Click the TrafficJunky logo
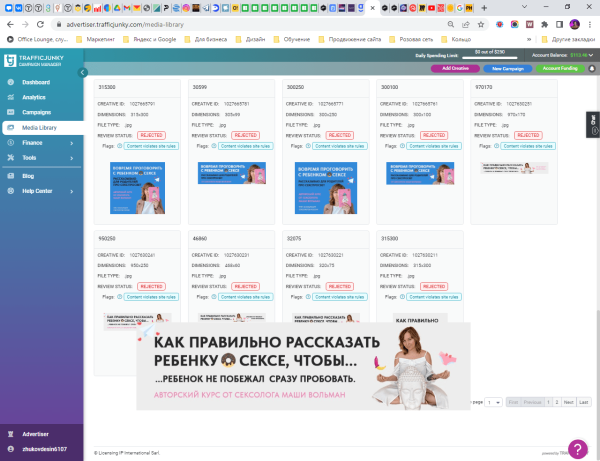The width and height of the screenshot is (600, 461). coord(34,60)
